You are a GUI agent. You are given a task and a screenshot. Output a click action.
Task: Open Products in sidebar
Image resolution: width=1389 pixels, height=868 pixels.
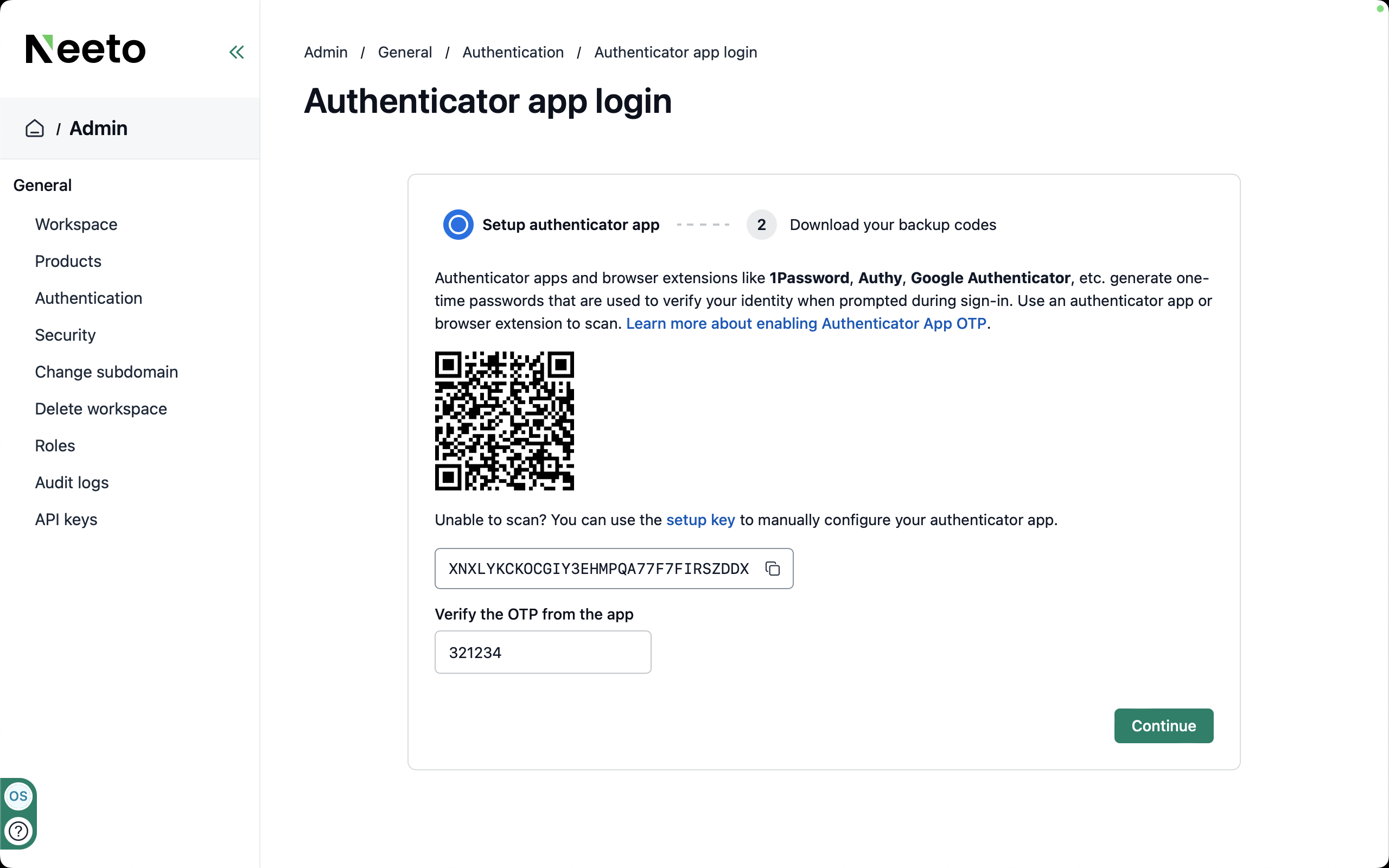(x=68, y=261)
